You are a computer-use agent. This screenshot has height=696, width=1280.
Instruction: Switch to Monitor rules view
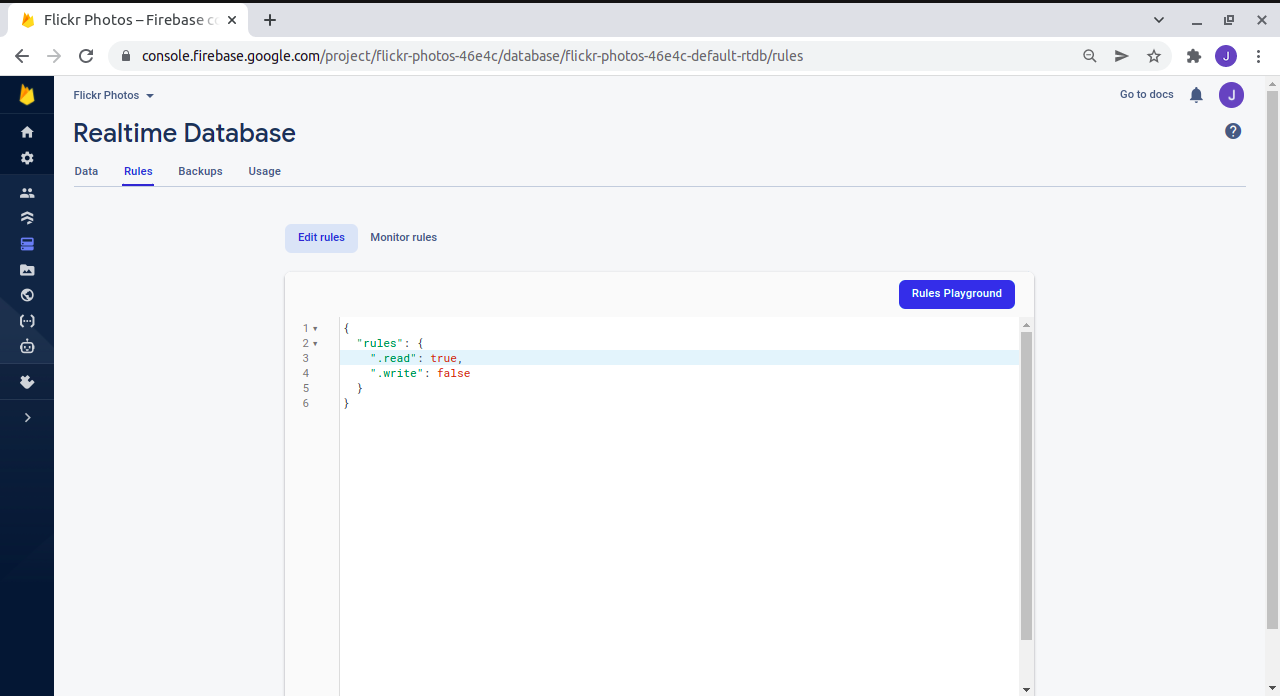pyautogui.click(x=403, y=238)
